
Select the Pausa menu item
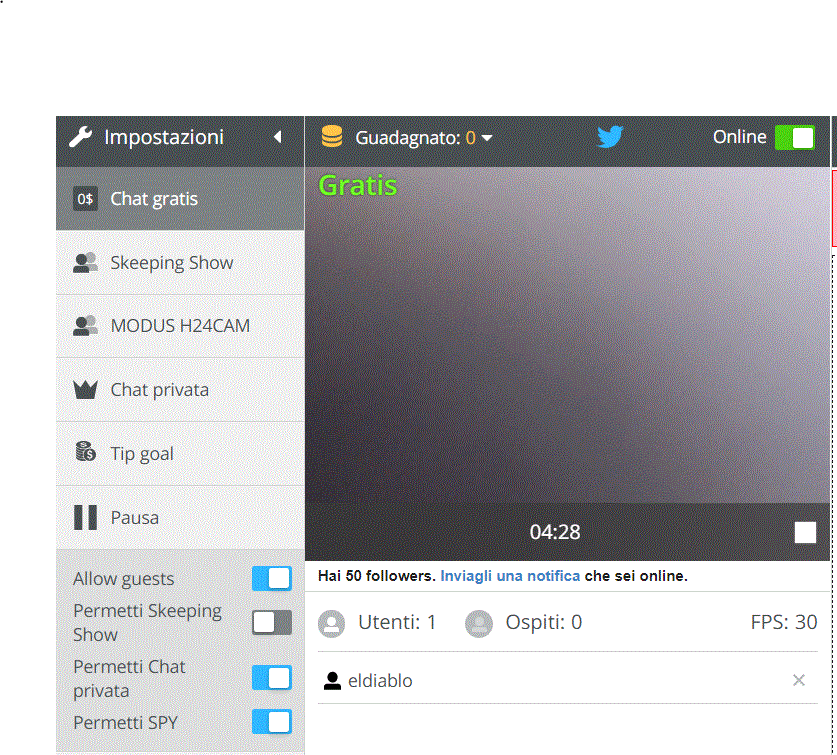coord(180,517)
